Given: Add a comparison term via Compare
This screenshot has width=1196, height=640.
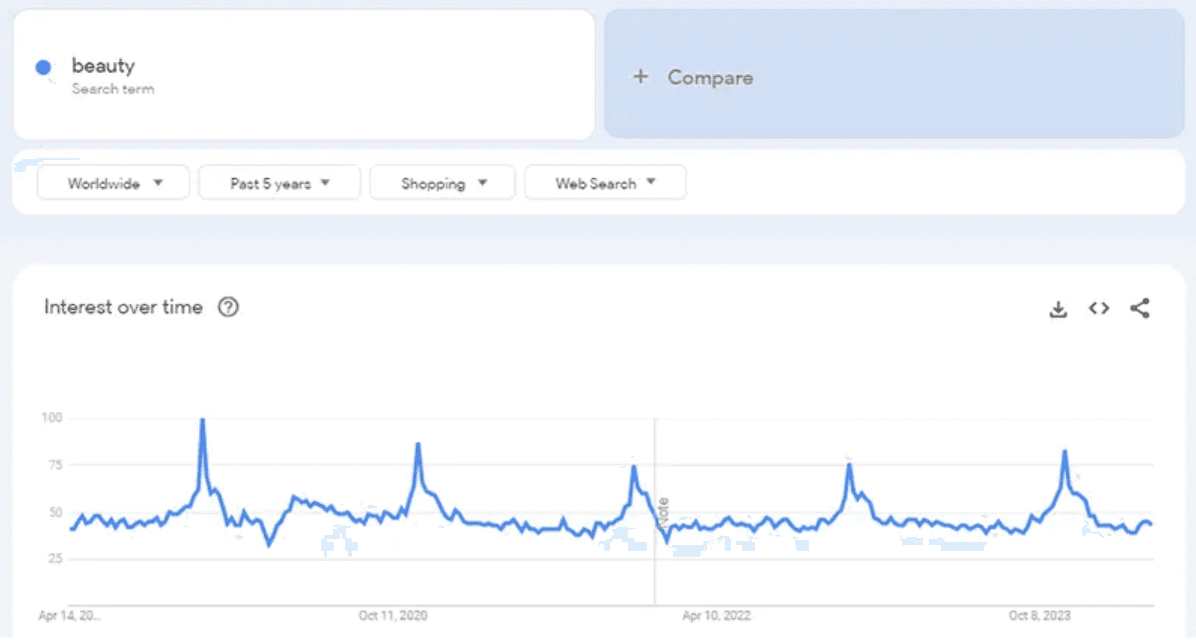Looking at the screenshot, I should 894,74.
